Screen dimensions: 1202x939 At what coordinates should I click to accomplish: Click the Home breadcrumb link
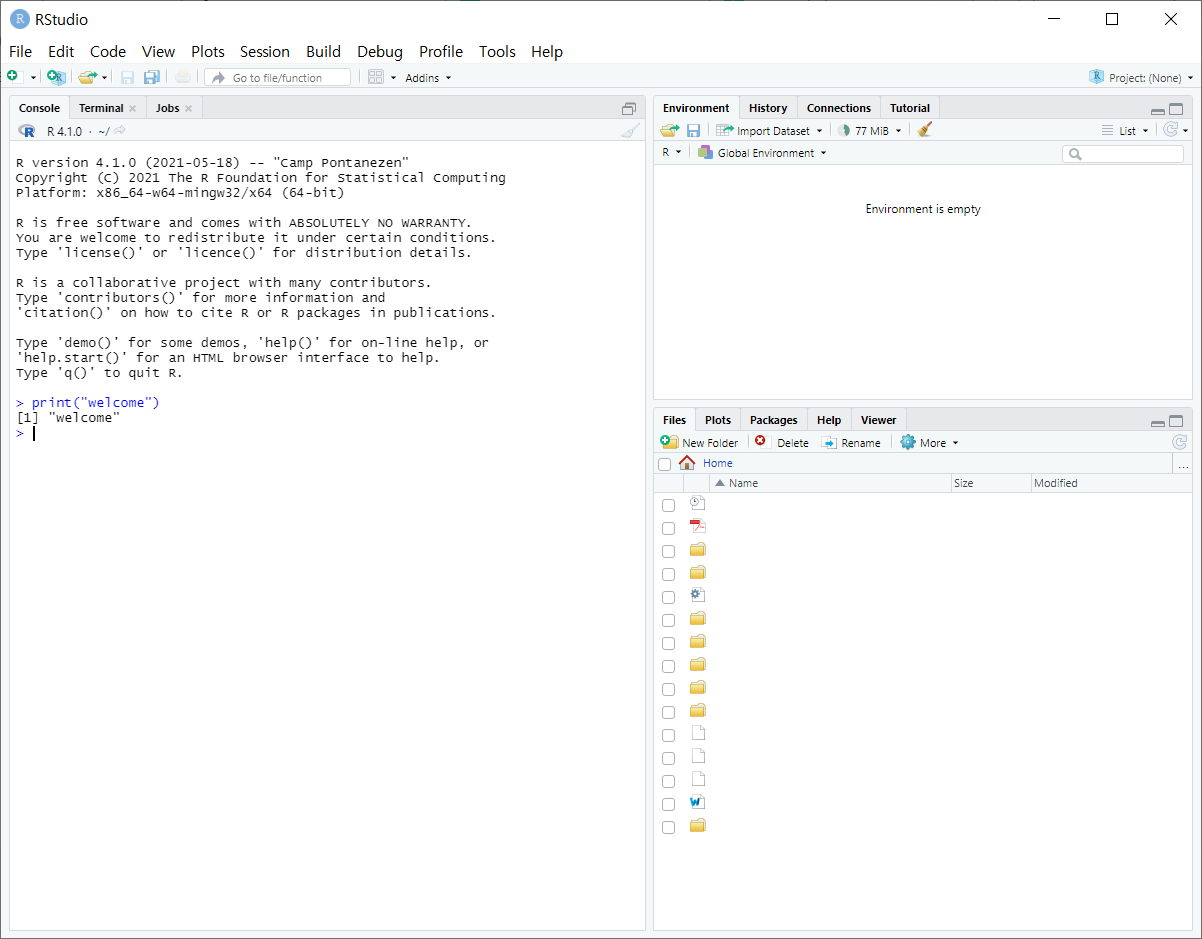point(717,463)
